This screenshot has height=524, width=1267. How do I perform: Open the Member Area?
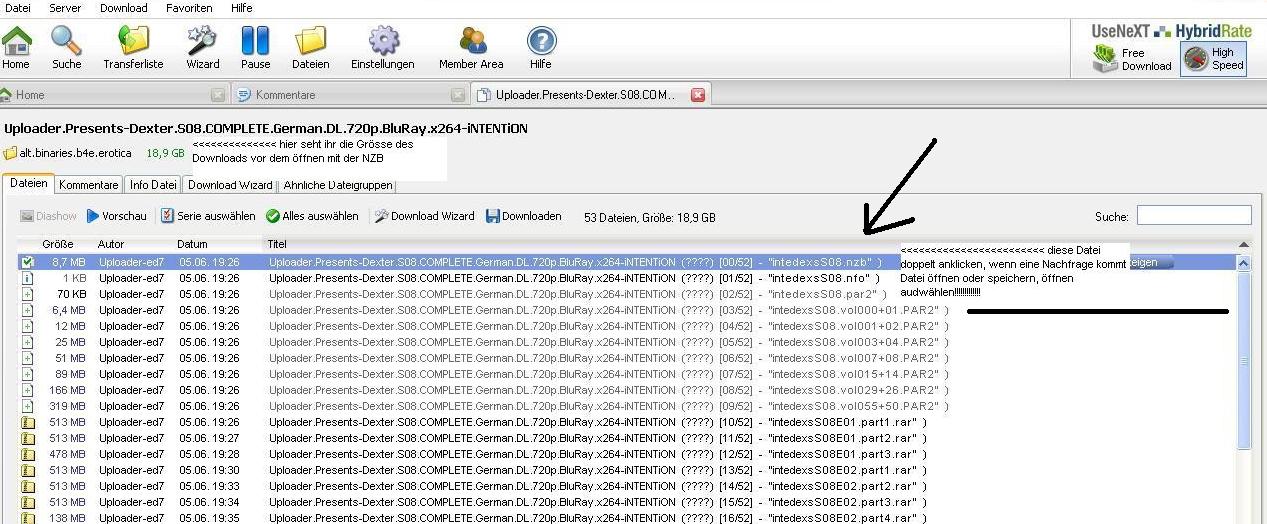tap(471, 48)
